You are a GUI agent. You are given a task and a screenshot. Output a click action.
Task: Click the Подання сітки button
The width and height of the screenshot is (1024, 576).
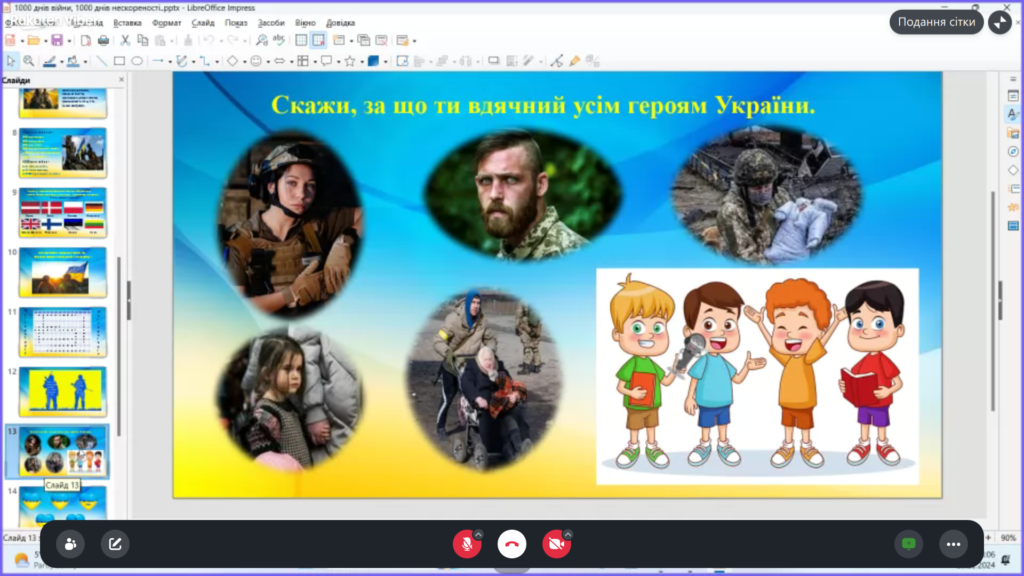(936, 22)
